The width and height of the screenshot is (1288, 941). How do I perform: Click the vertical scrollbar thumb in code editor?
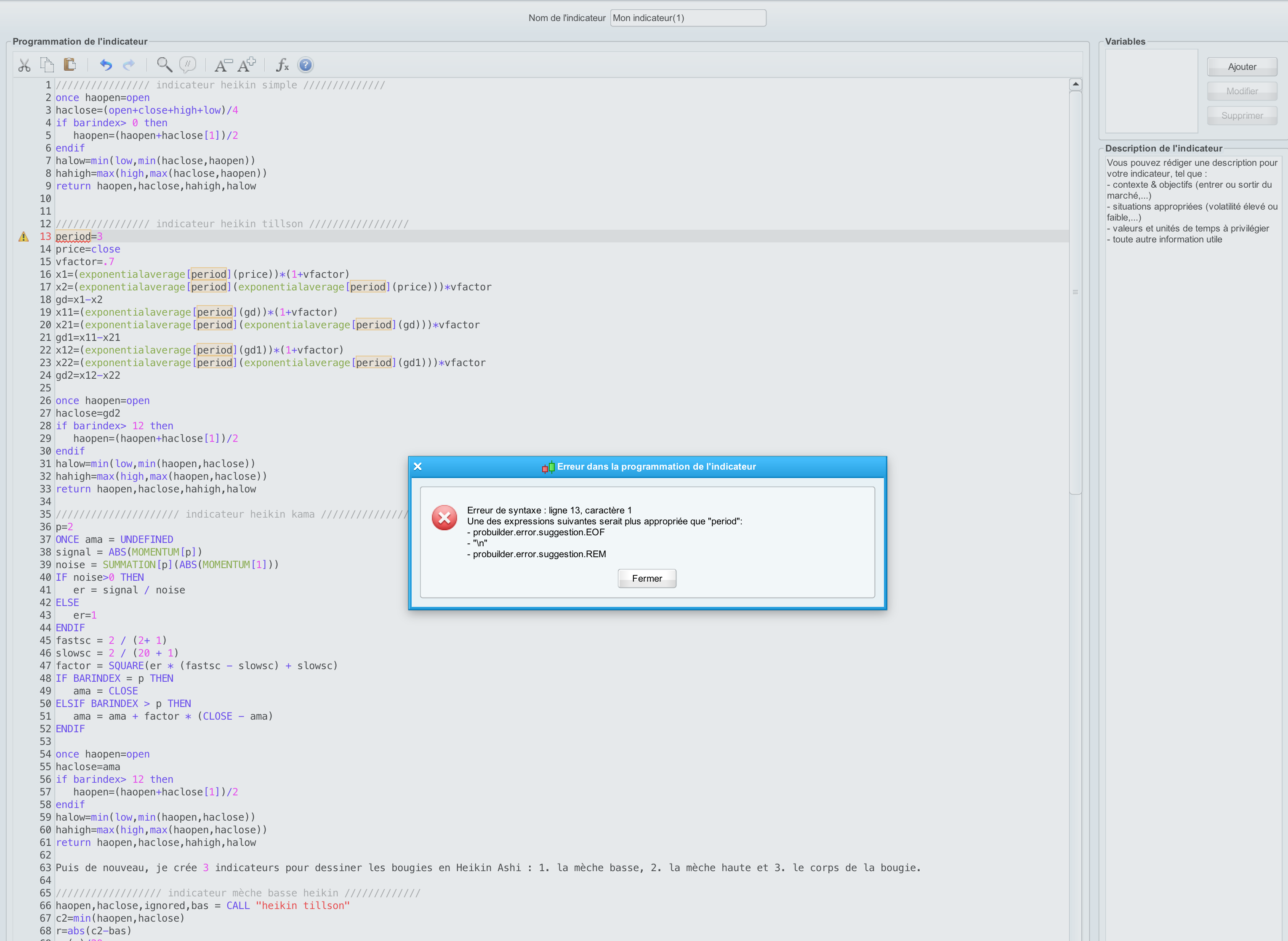(1075, 292)
